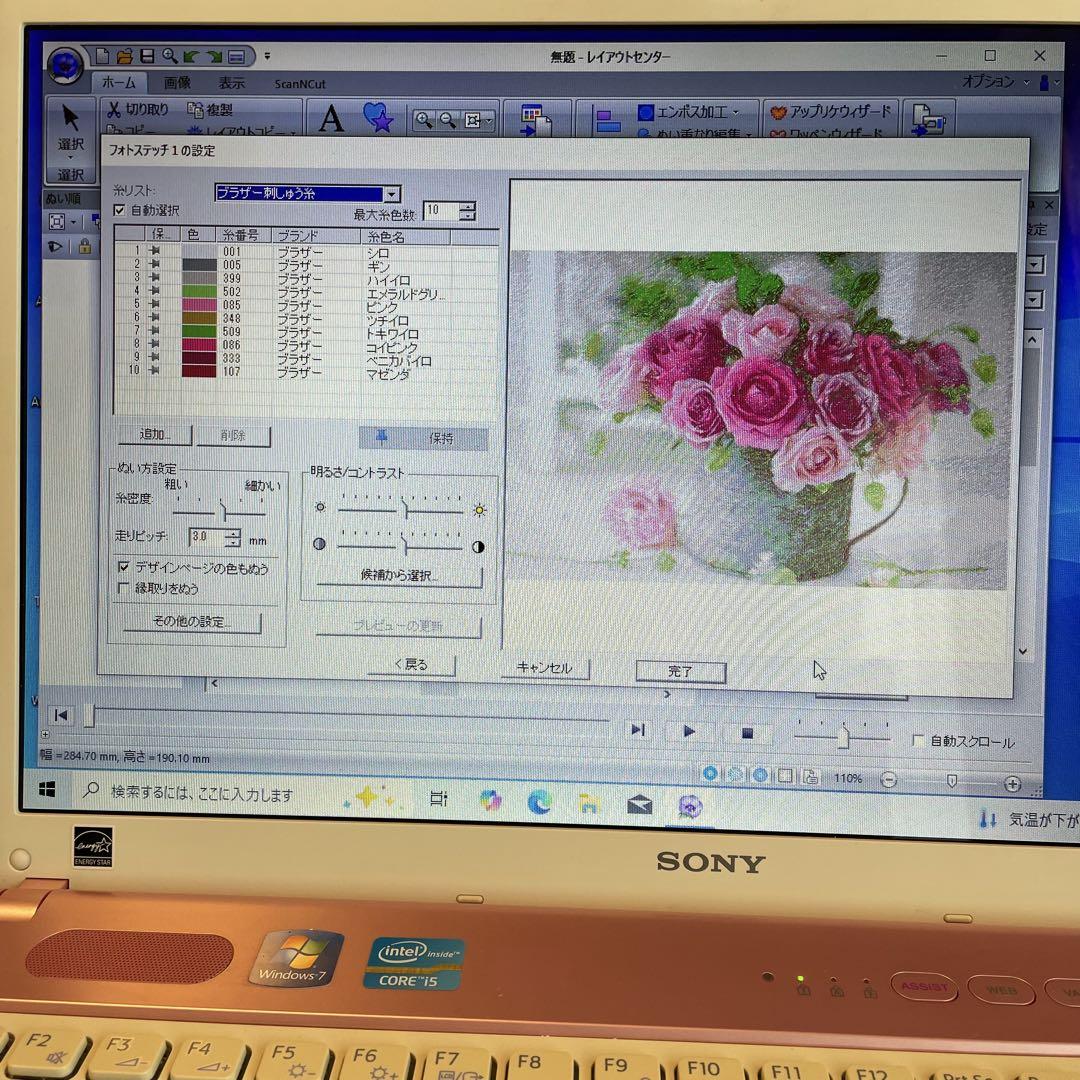Image resolution: width=1080 pixels, height=1080 pixels.
Task: Switch to the ホーム ribbon tab
Action: point(119,83)
